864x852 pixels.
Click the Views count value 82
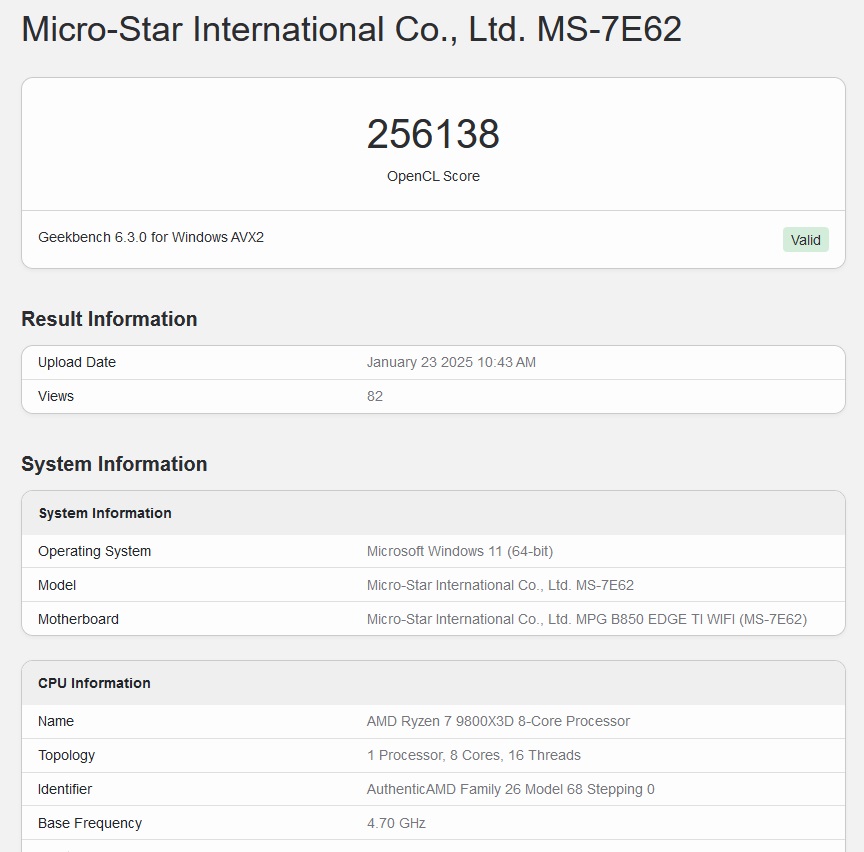375,396
